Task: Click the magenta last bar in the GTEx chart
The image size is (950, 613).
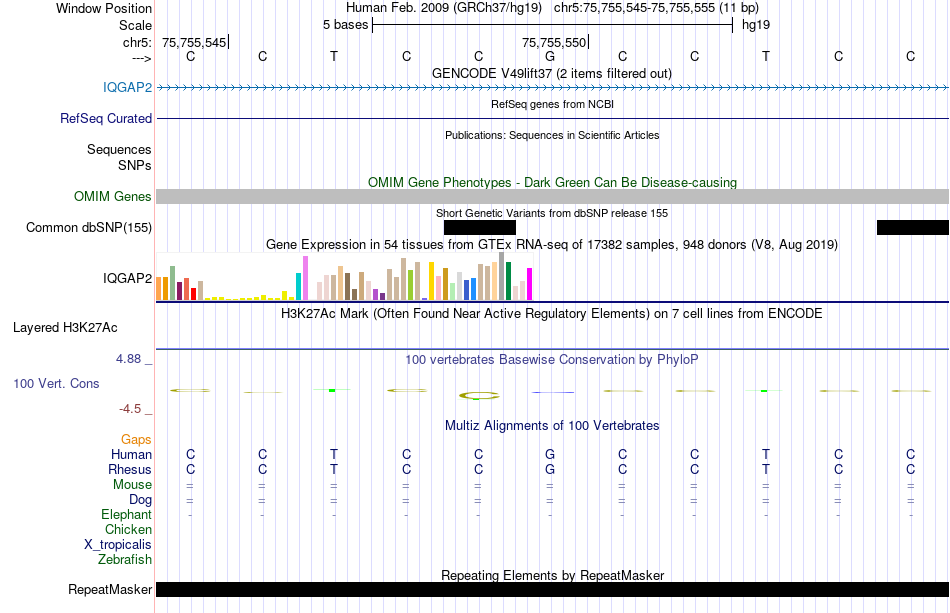Action: click(x=529, y=284)
